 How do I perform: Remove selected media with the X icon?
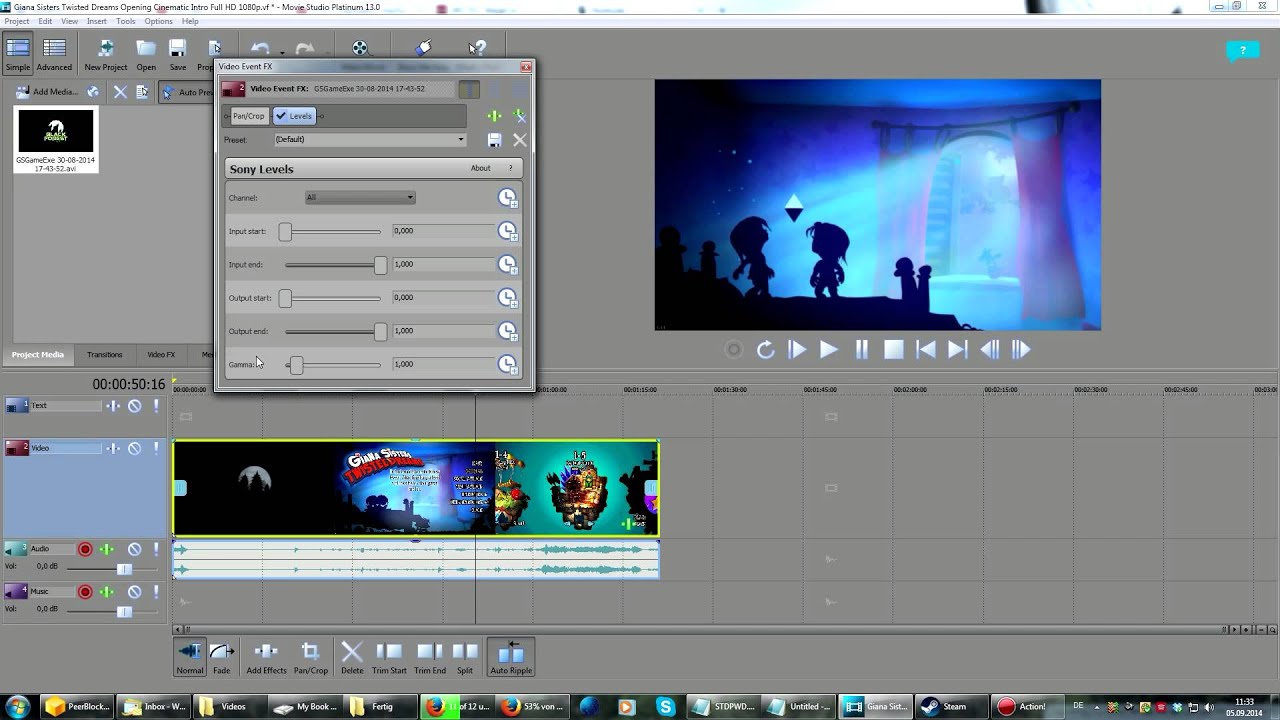point(120,91)
